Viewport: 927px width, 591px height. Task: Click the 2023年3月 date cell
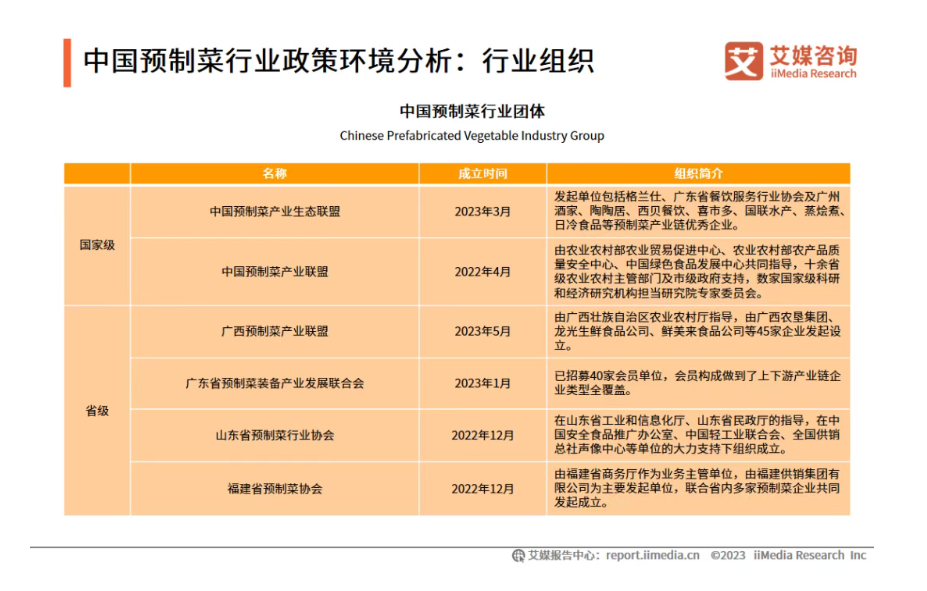[482, 212]
